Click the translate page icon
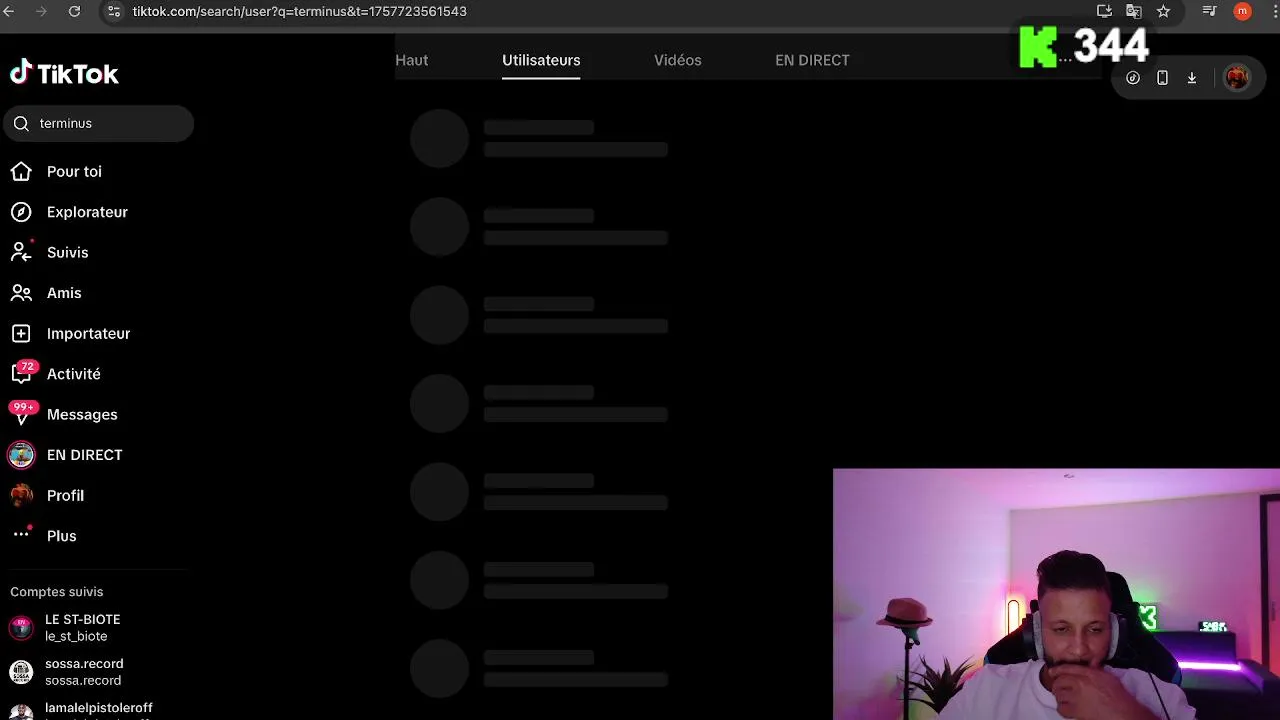 coord(1134,11)
